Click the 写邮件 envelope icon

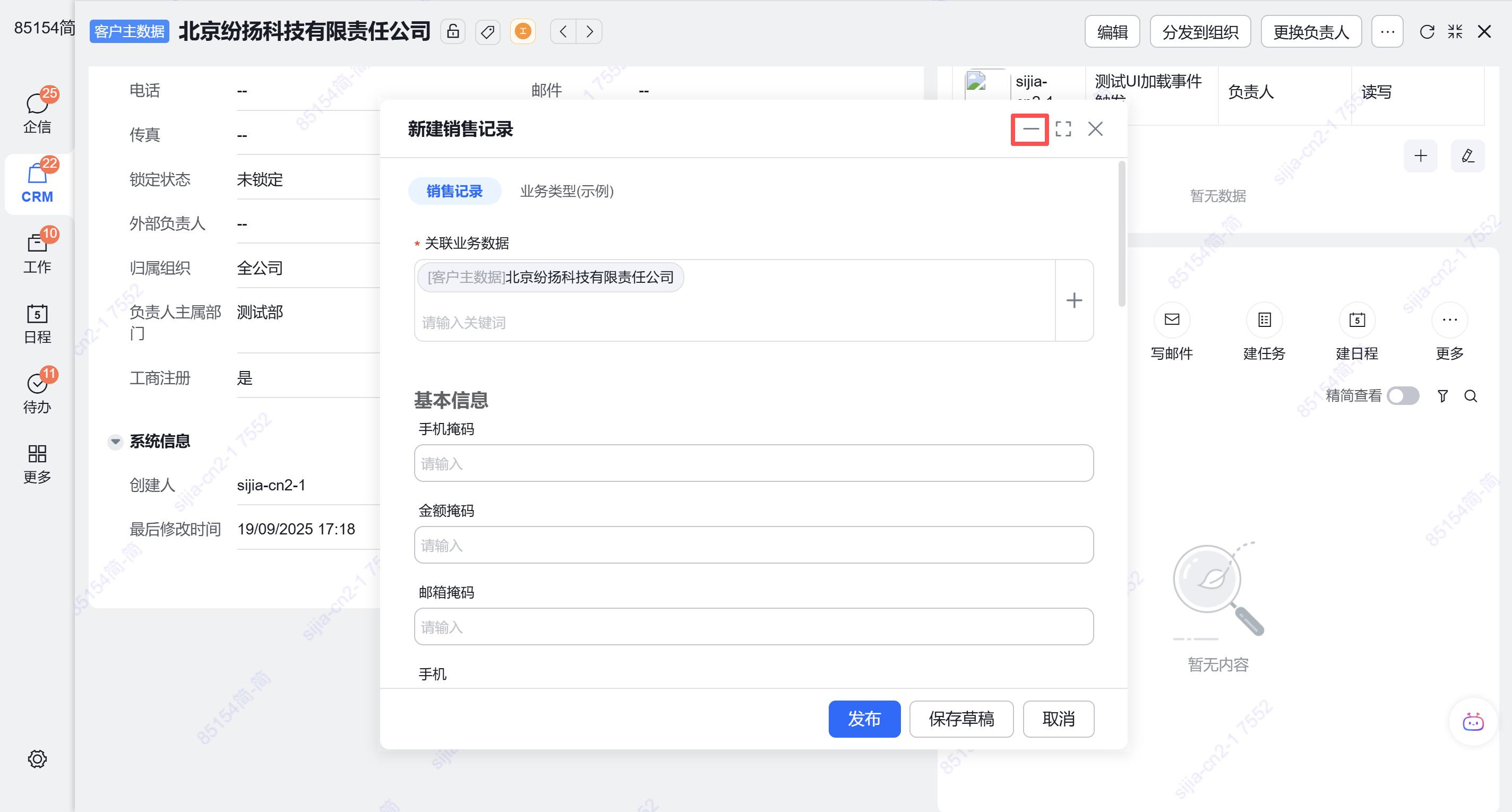[1172, 319]
